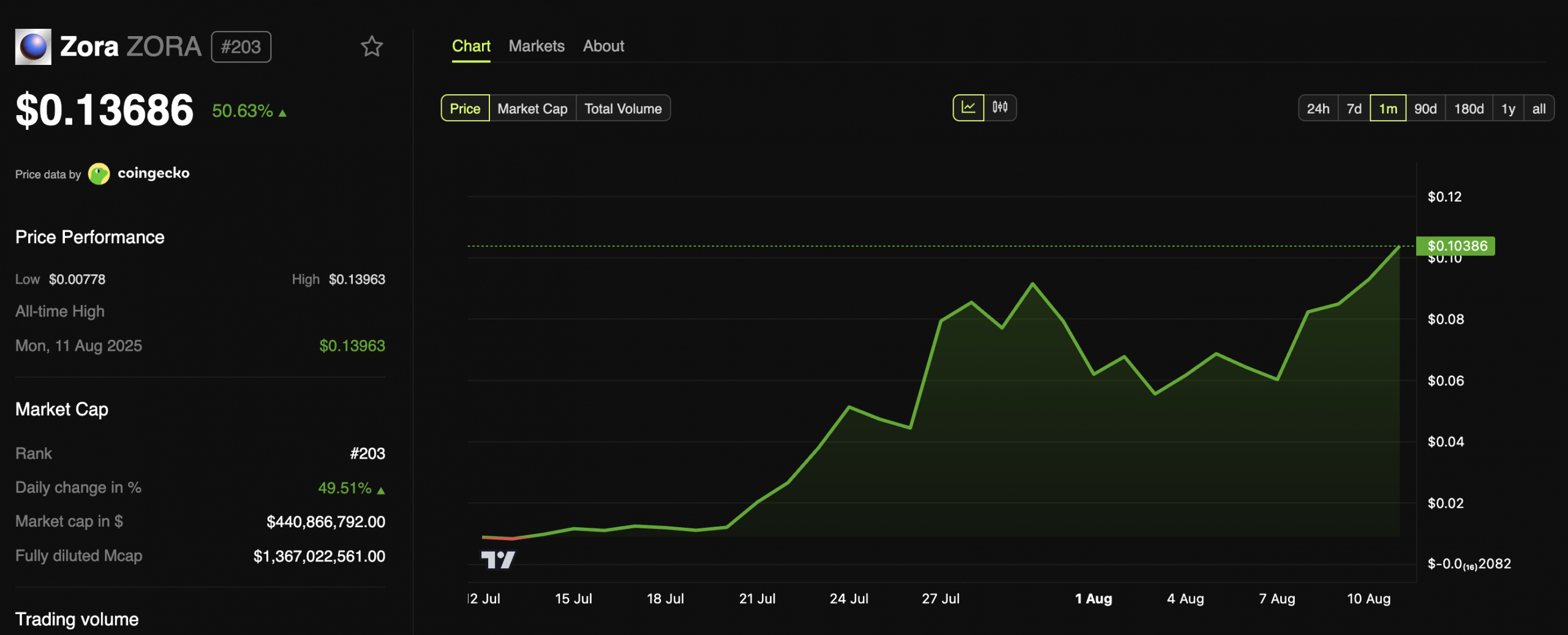Switch to line chart view
Screen dimensions: 1568x635
pyautogui.click(x=968, y=108)
